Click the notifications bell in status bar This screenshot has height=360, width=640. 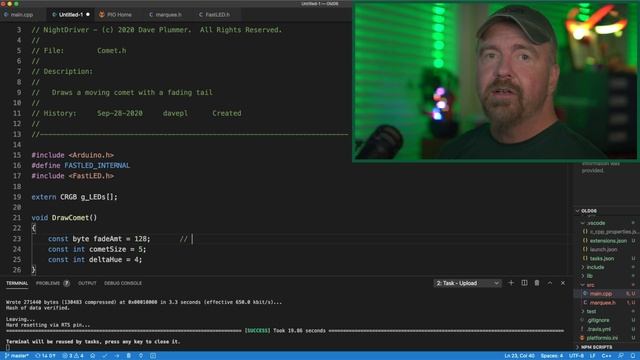click(x=633, y=356)
